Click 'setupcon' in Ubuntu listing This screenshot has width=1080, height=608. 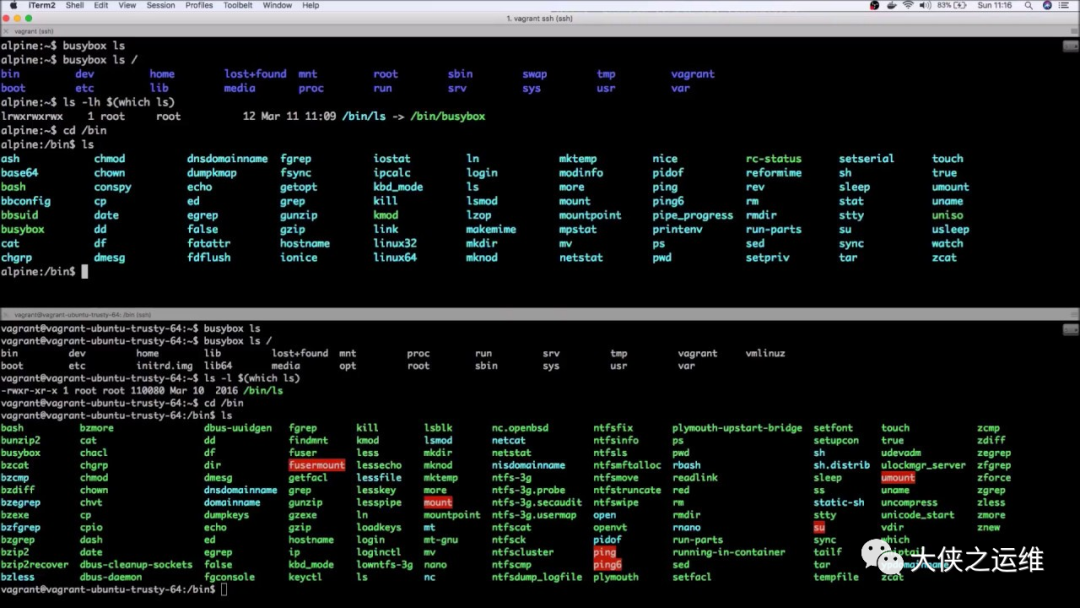pos(836,441)
